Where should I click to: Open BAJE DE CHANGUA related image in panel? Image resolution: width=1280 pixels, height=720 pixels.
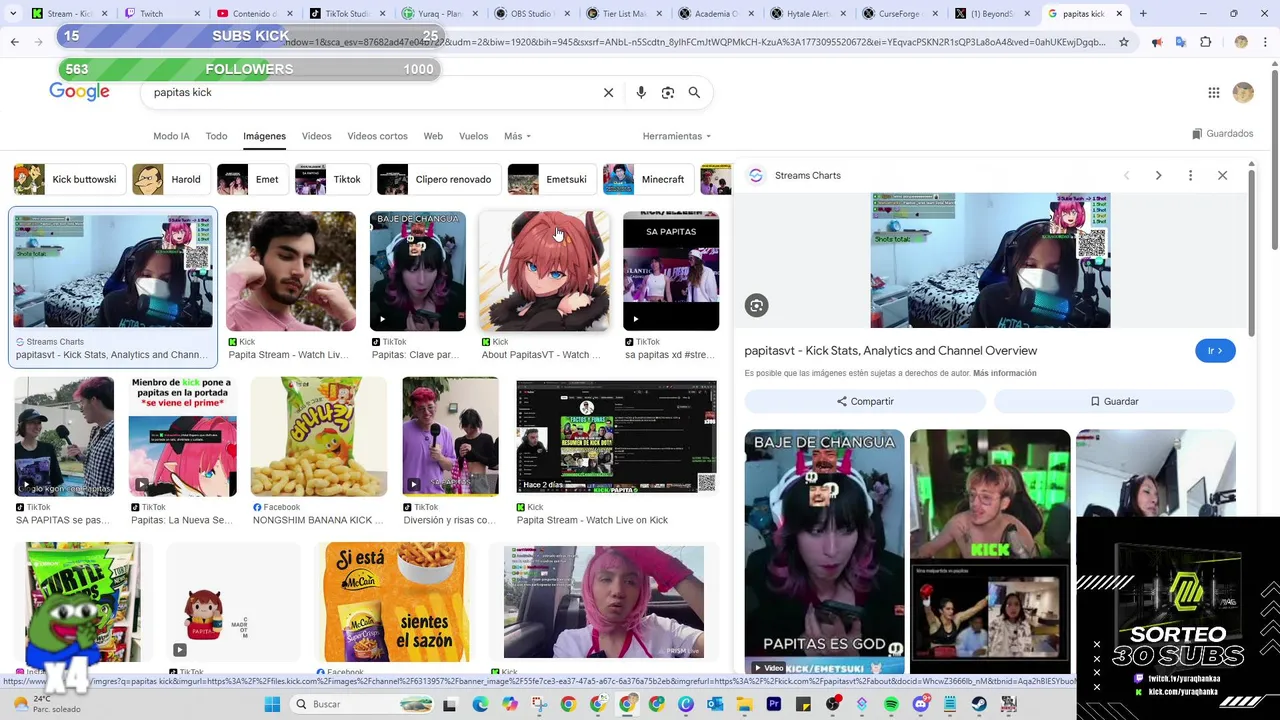tap(824, 552)
